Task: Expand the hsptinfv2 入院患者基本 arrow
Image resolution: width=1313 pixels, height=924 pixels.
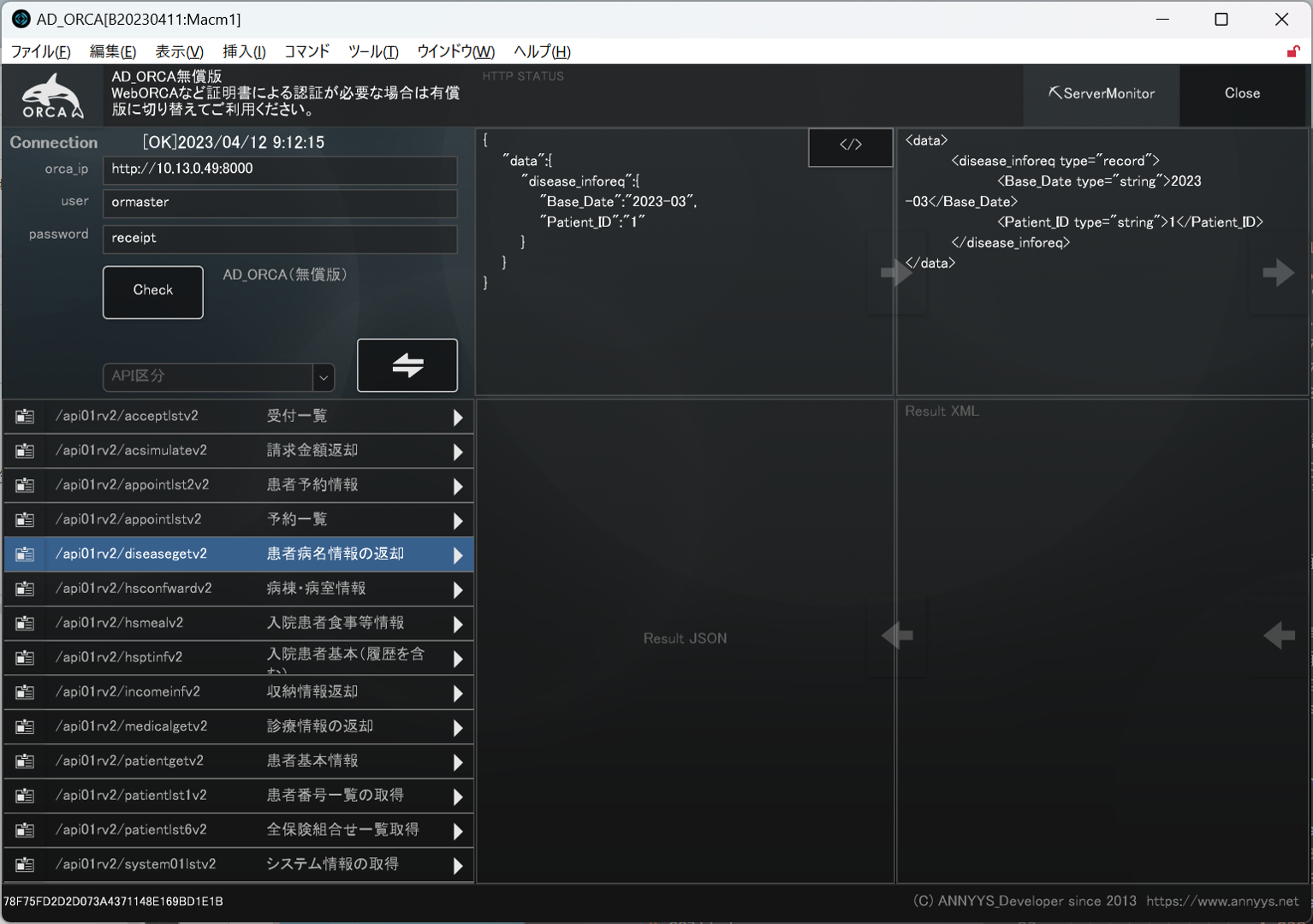Action: [x=458, y=659]
